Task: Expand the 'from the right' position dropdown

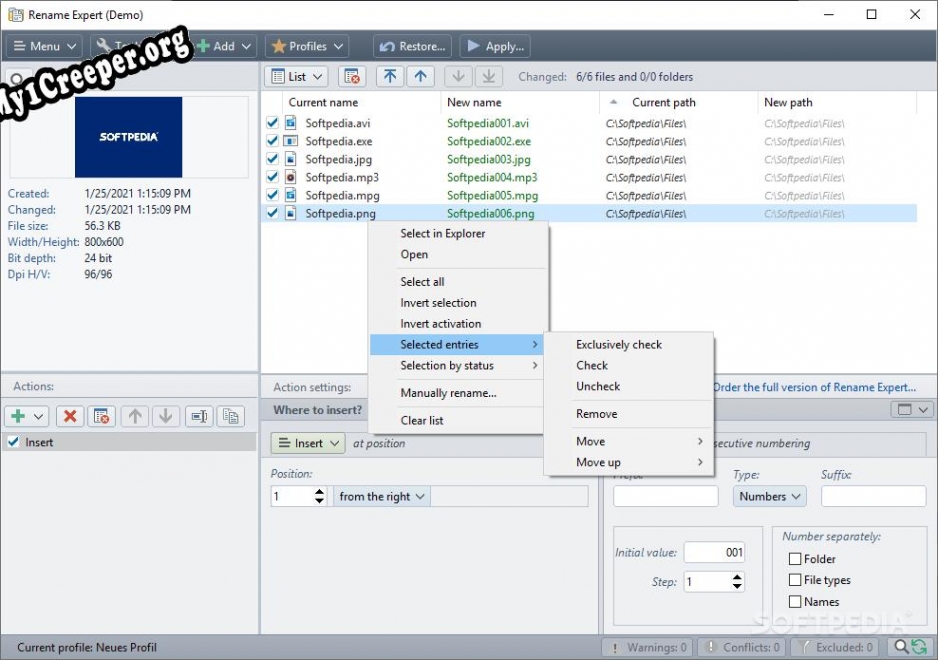Action: click(x=382, y=496)
